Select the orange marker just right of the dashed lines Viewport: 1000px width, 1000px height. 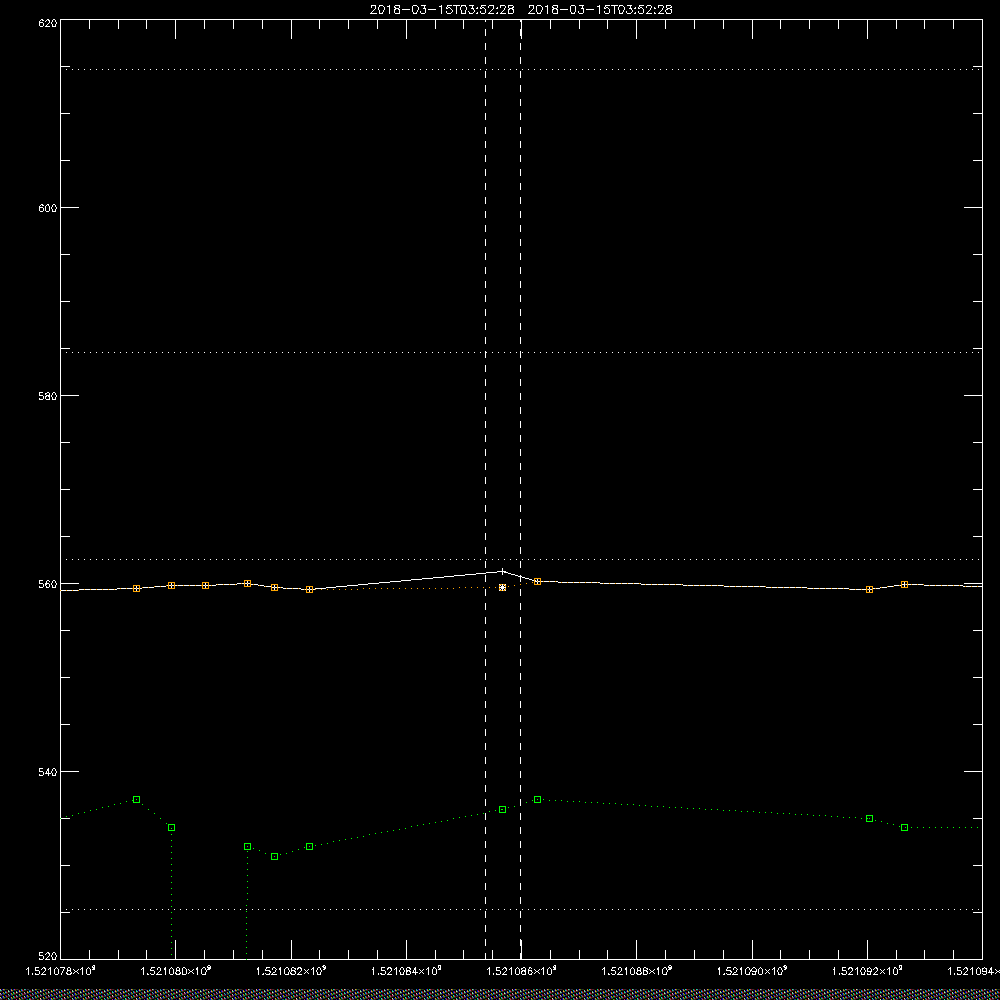tap(538, 582)
